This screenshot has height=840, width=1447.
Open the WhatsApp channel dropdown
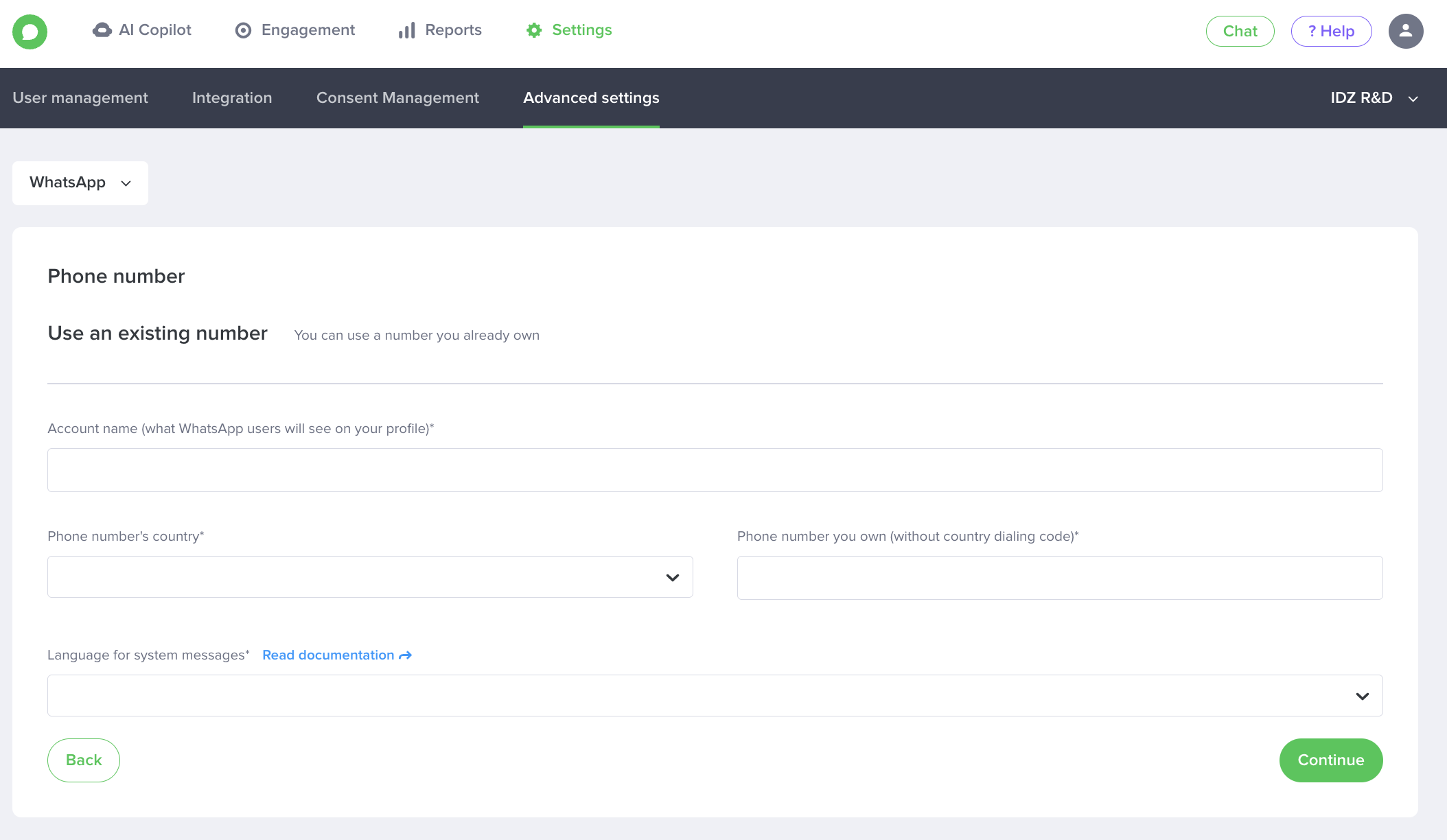[80, 183]
